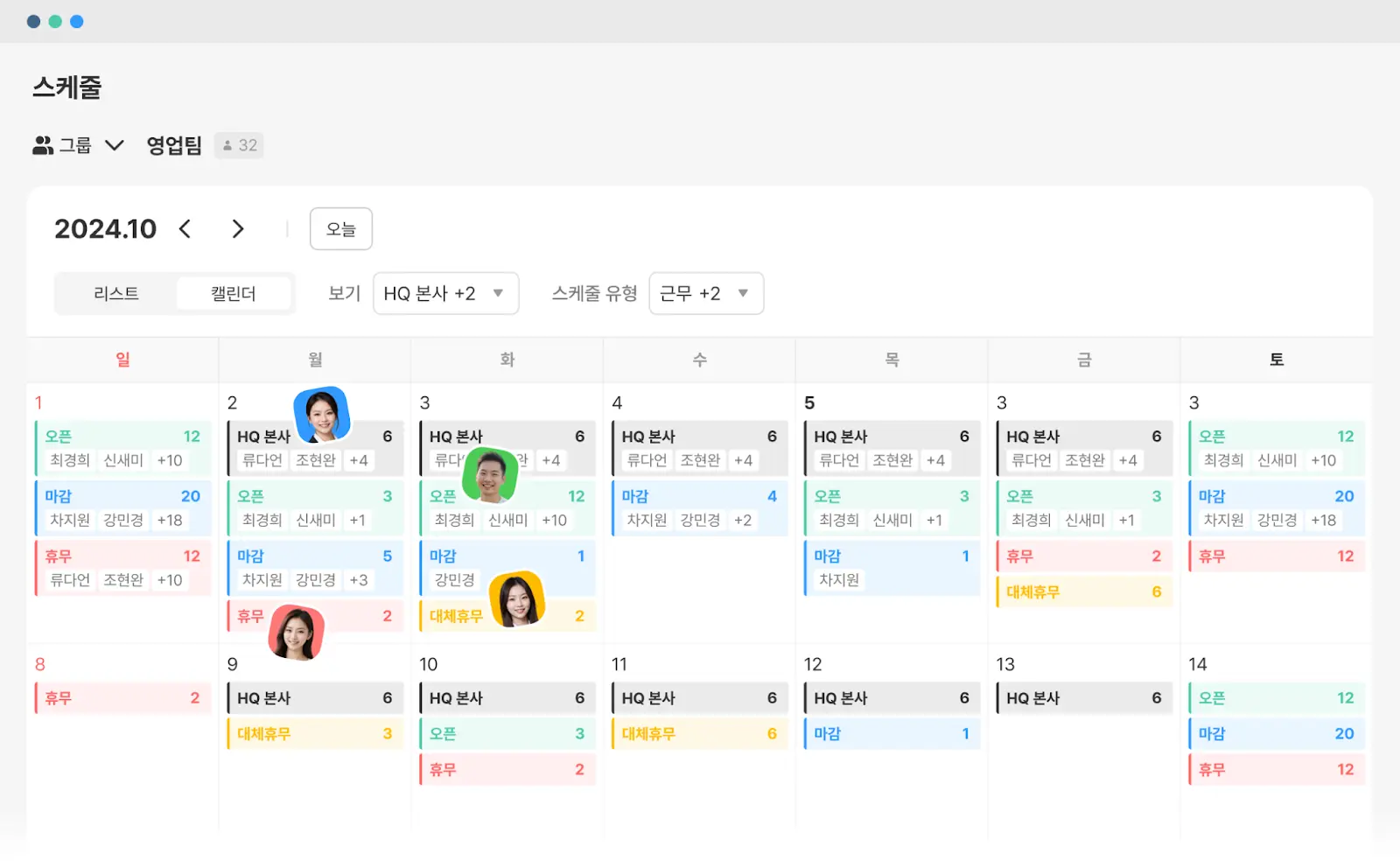Viewport: 1400px width, 861px height.
Task: Open Tuesday day 3 오픈 shift with 12
Action: coord(507,508)
